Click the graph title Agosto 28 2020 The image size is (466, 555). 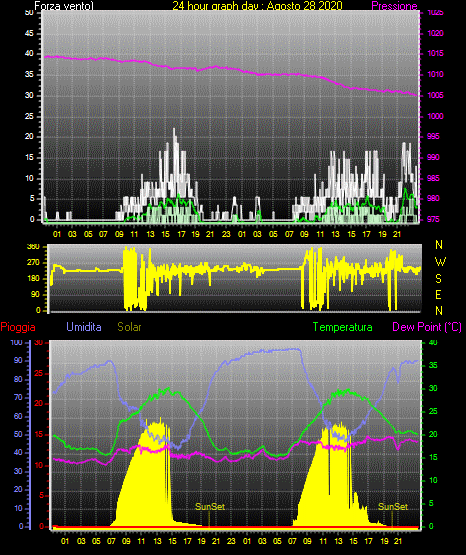click(x=305, y=6)
